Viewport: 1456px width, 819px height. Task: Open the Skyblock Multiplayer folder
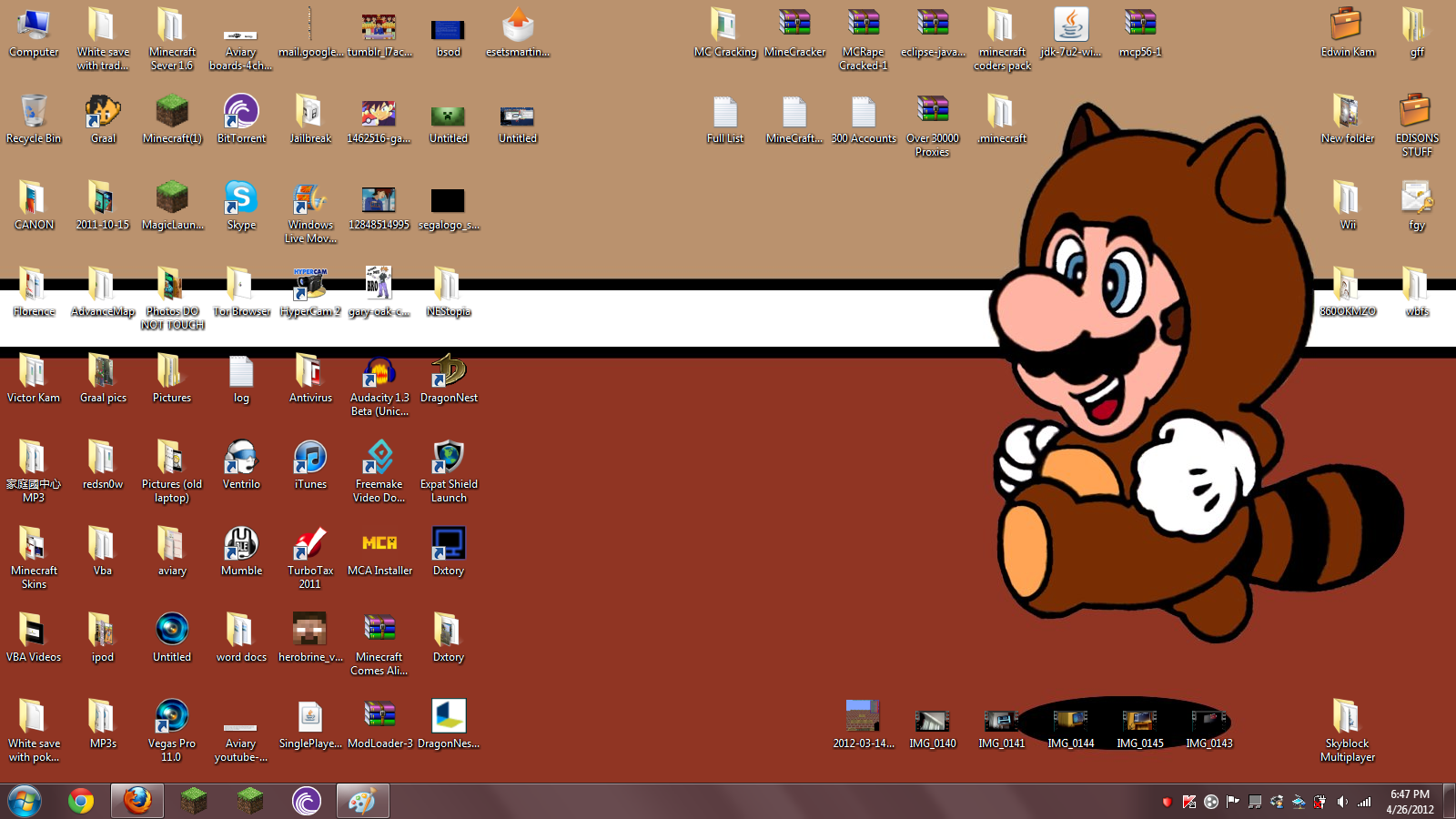tap(1347, 718)
